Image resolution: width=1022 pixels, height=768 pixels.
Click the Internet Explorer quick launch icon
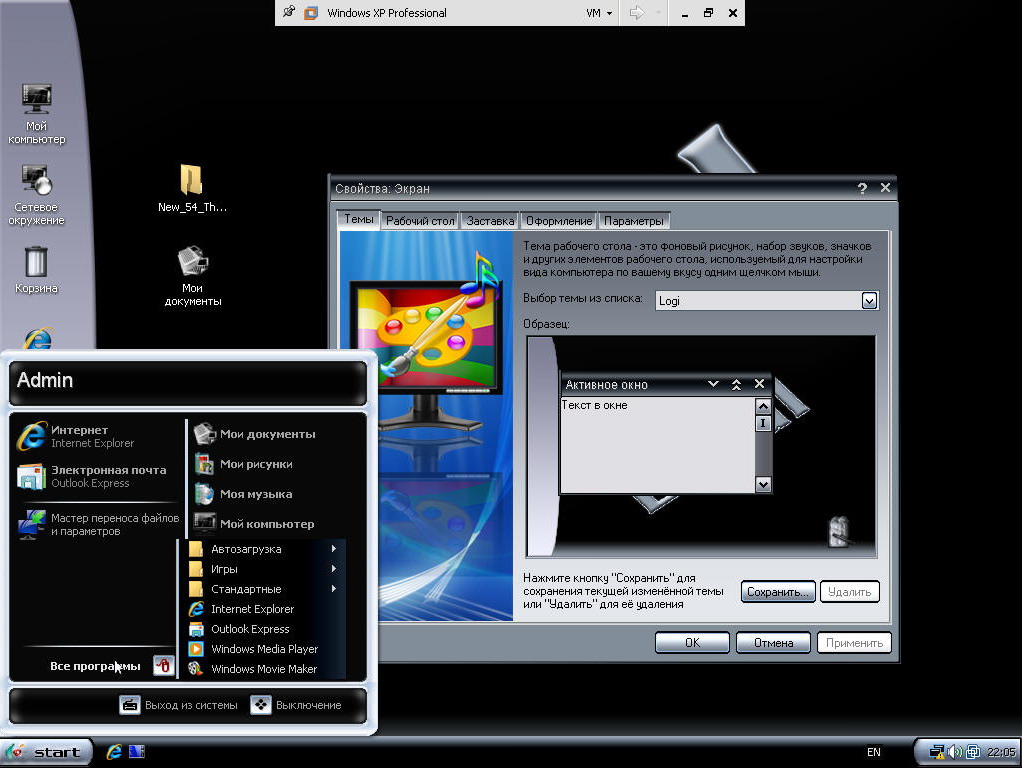pos(114,752)
